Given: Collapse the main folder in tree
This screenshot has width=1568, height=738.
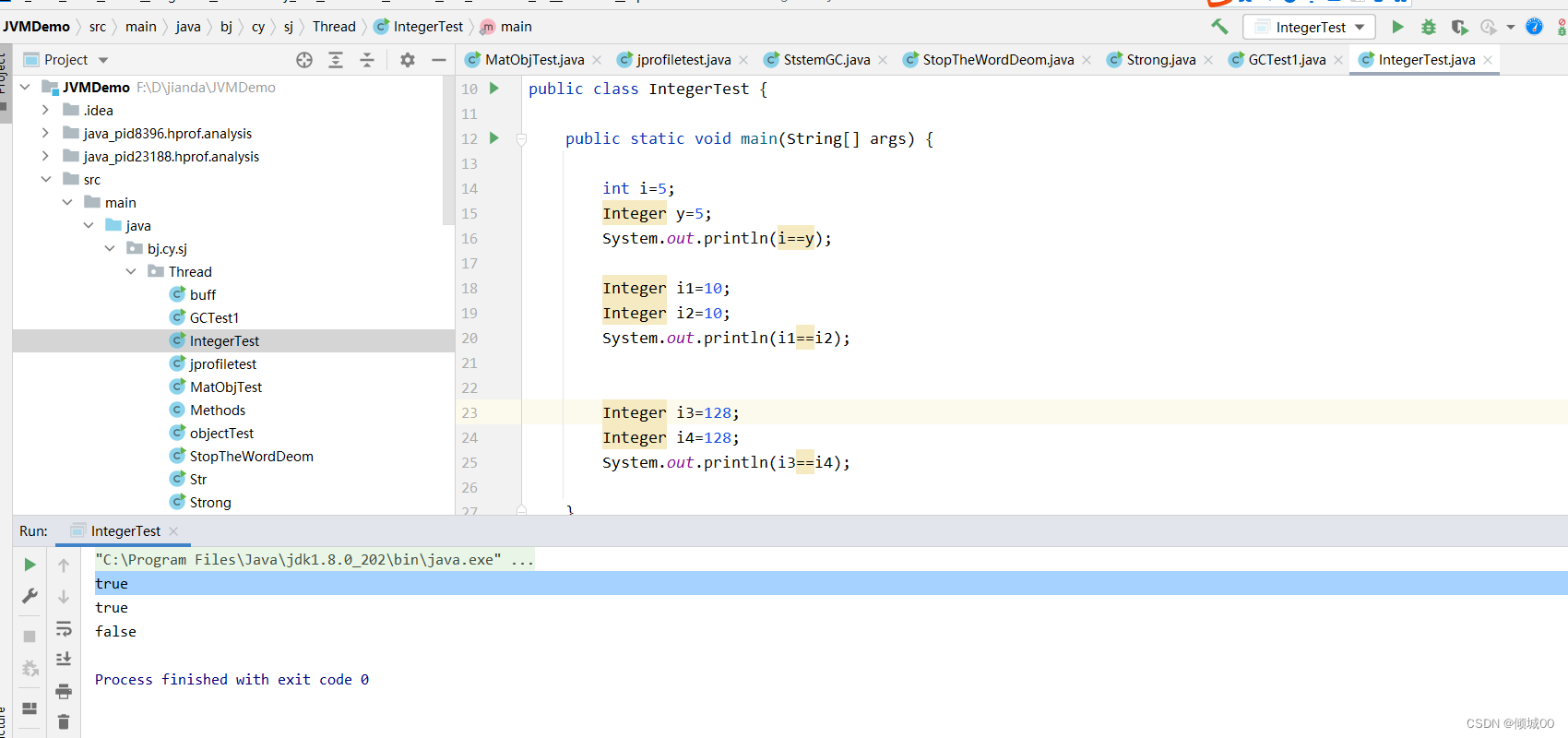Looking at the screenshot, I should [x=67, y=202].
